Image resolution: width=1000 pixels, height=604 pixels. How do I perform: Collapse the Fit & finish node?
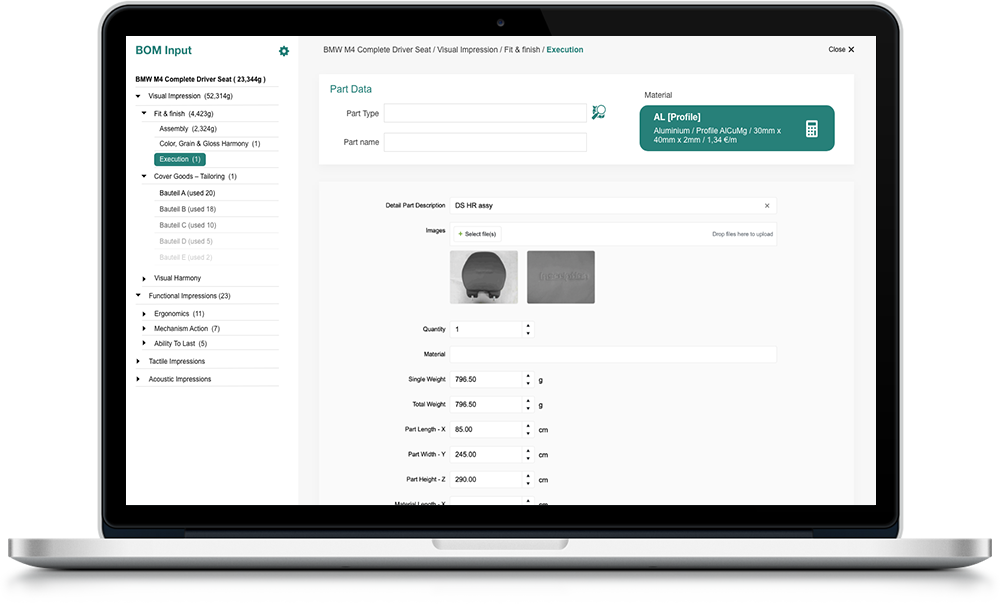pyautogui.click(x=144, y=114)
